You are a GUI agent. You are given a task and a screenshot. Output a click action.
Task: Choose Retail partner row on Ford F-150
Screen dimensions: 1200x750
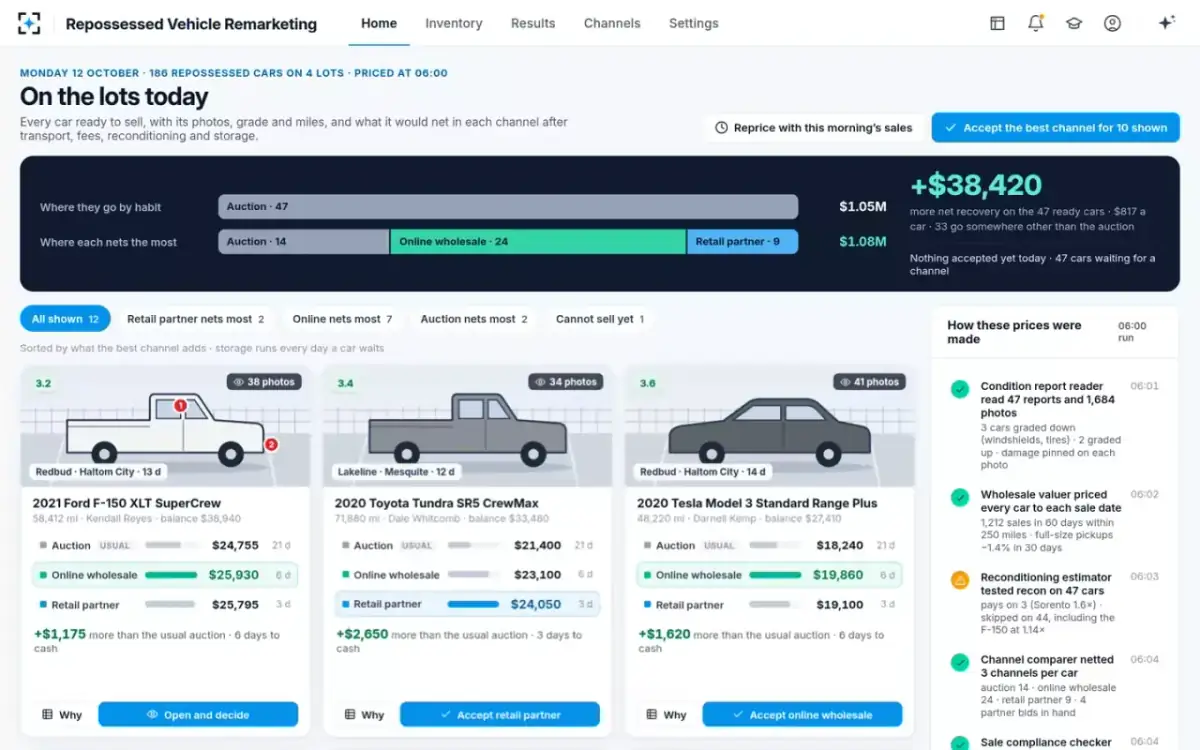[x=165, y=605]
